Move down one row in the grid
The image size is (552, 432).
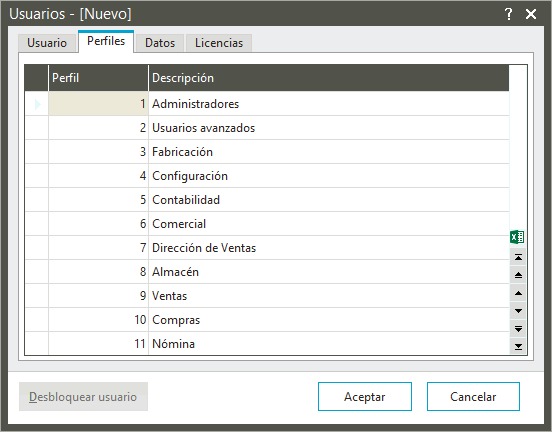tap(518, 311)
